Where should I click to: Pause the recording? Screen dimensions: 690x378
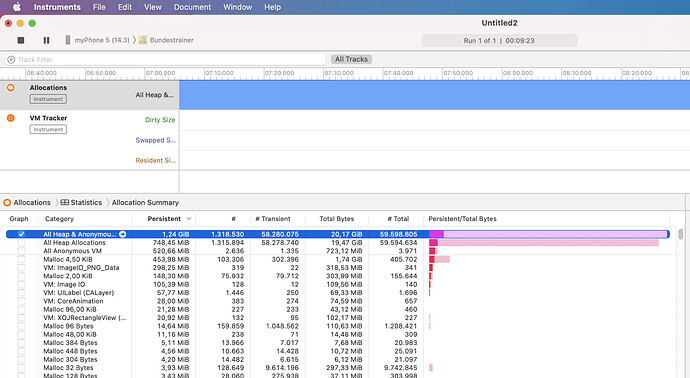click(46, 40)
